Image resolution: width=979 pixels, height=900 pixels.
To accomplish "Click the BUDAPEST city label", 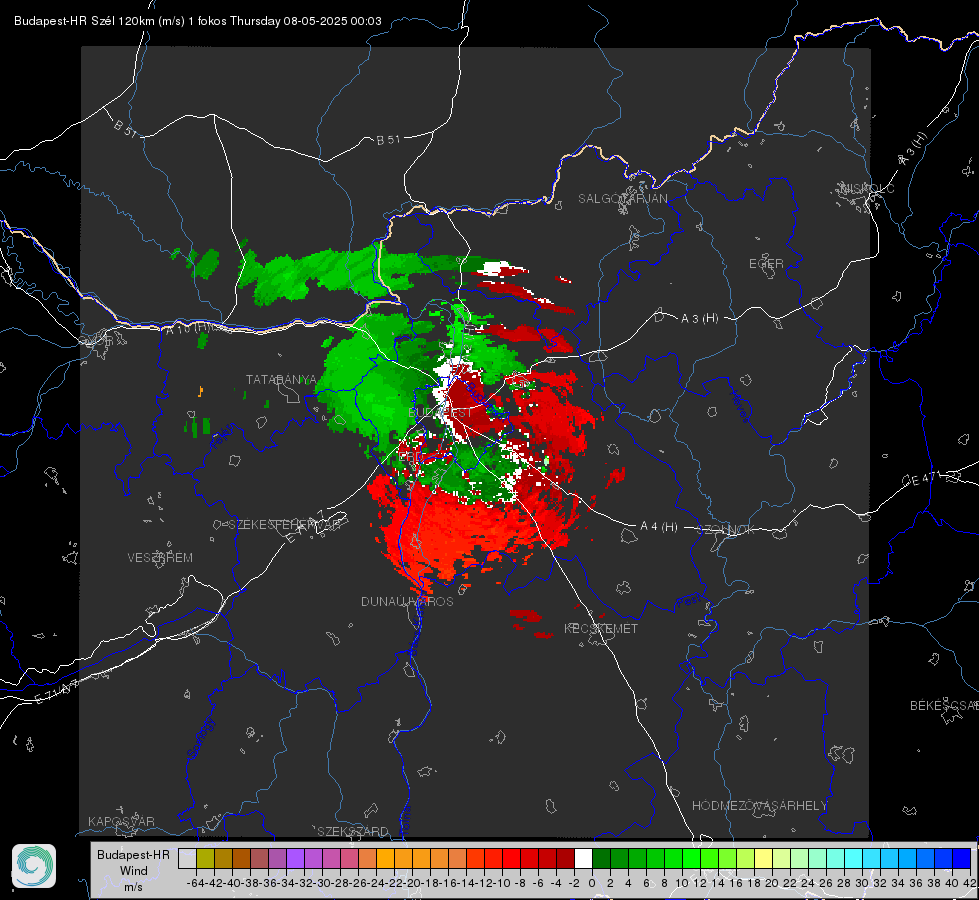I will [440, 413].
